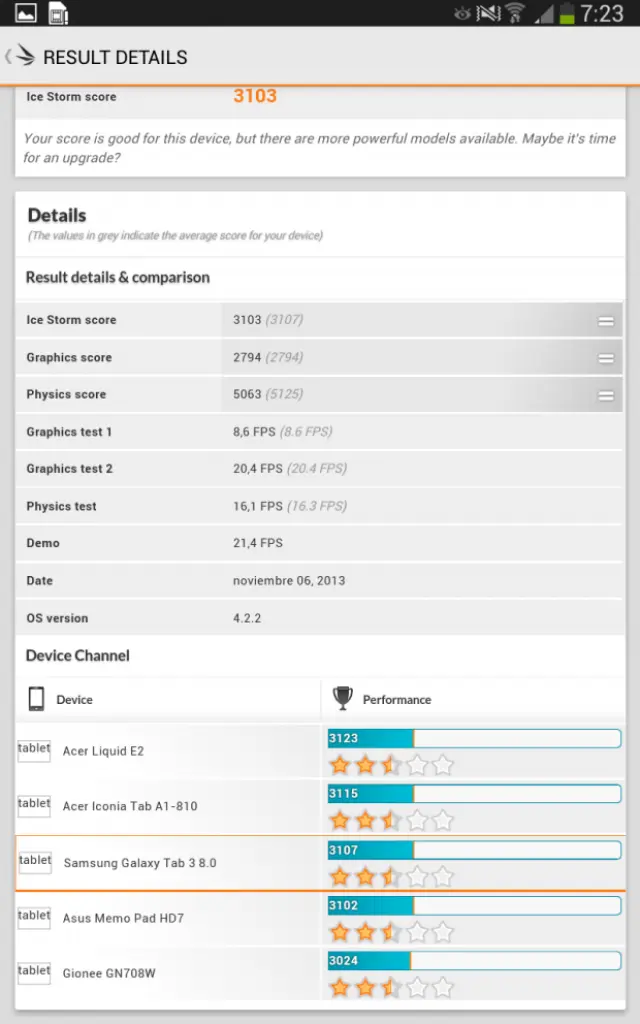Expand the Ice Storm score row
Screen dimensions: 640x1024
[x=605, y=321]
